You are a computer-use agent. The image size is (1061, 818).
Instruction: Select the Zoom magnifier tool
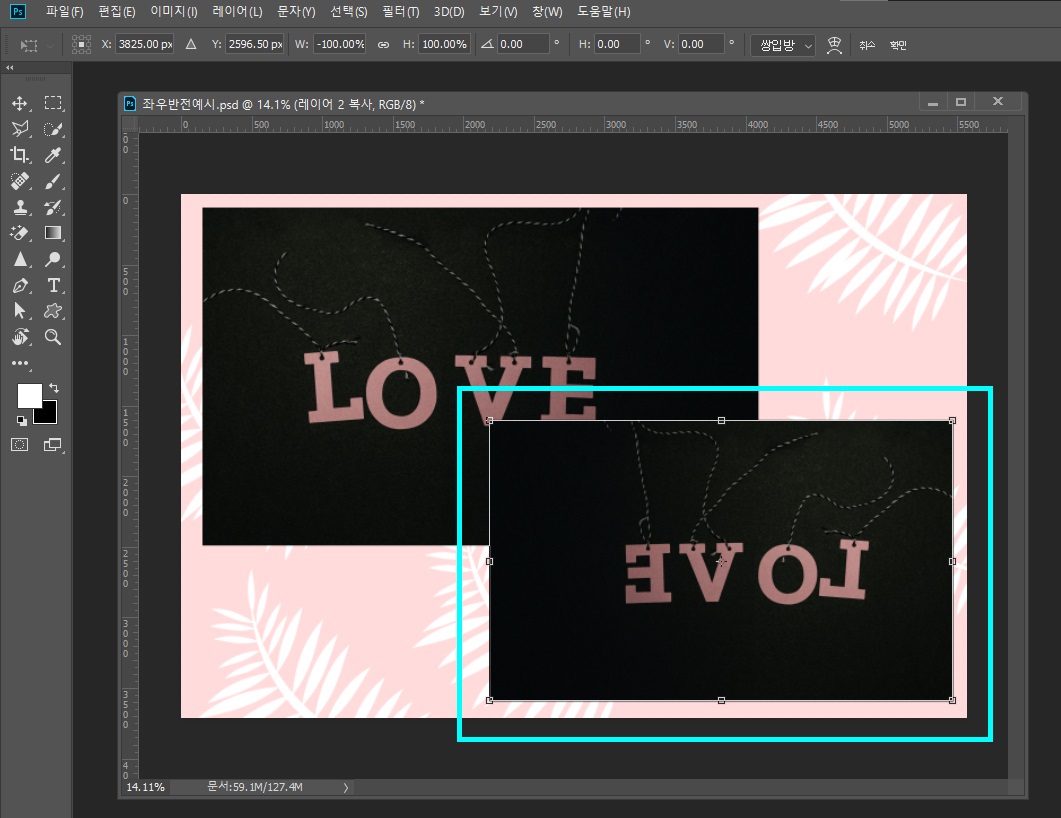(53, 337)
